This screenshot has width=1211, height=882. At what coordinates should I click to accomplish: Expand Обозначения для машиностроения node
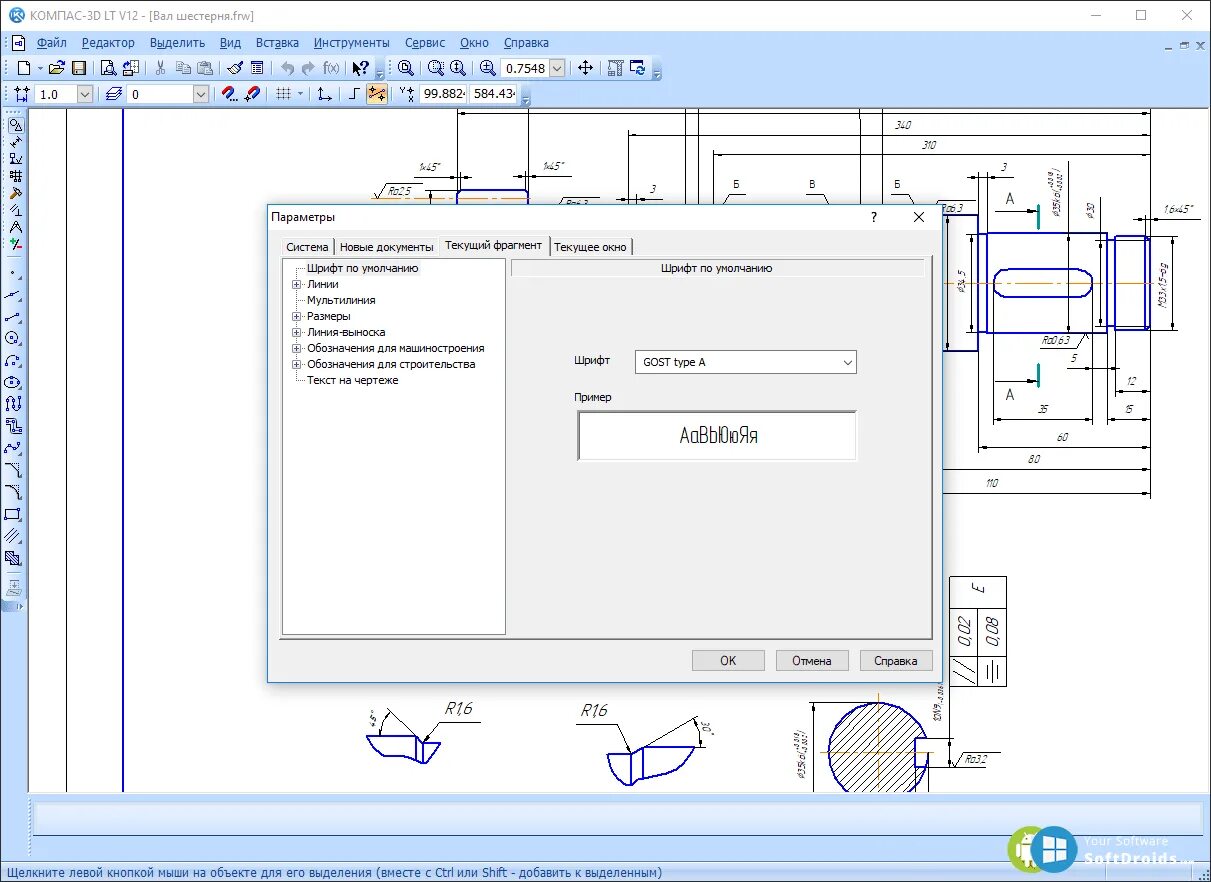point(297,348)
